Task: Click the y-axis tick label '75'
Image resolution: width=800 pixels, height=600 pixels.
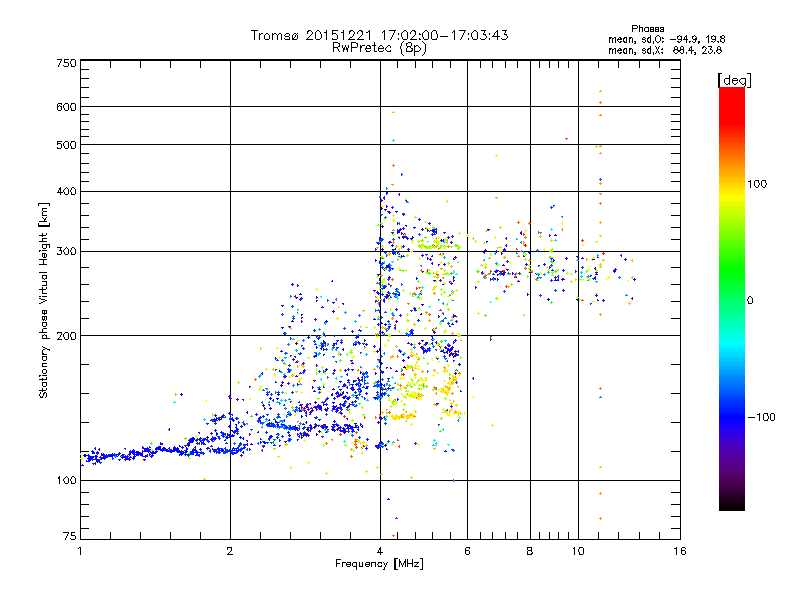Action: 70,536
